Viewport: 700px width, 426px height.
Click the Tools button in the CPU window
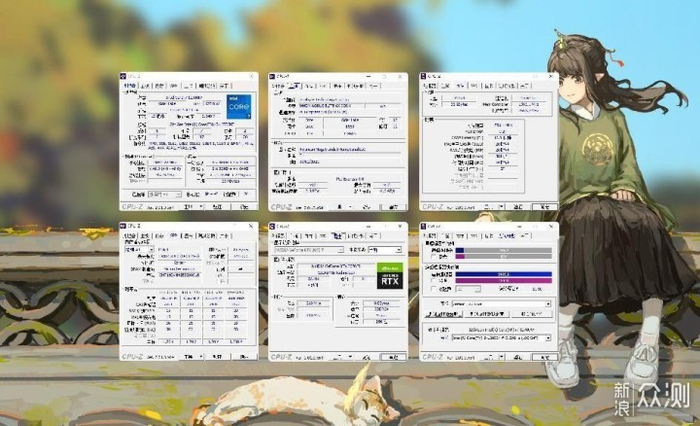189,207
